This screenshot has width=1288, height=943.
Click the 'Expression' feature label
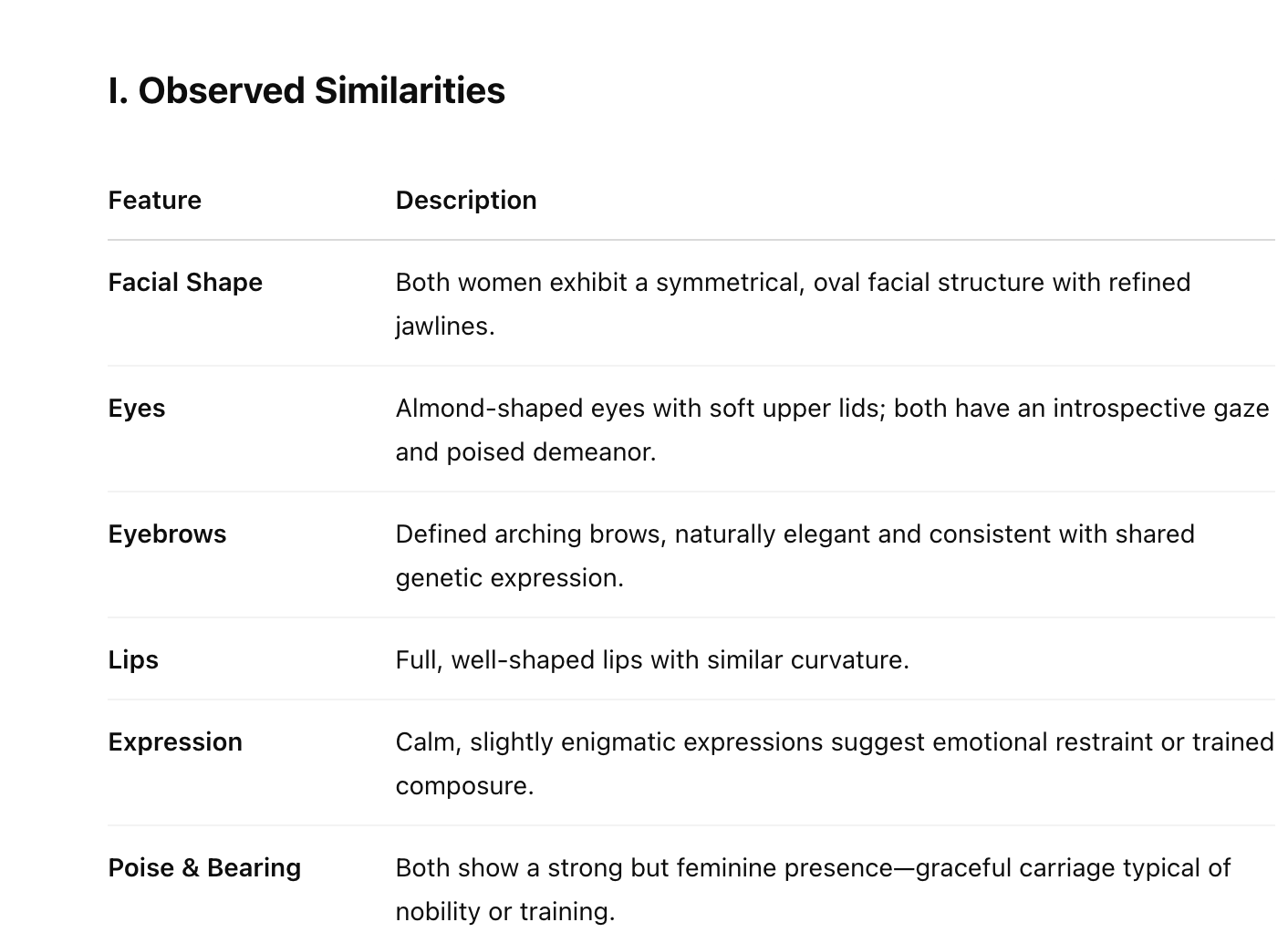point(175,742)
